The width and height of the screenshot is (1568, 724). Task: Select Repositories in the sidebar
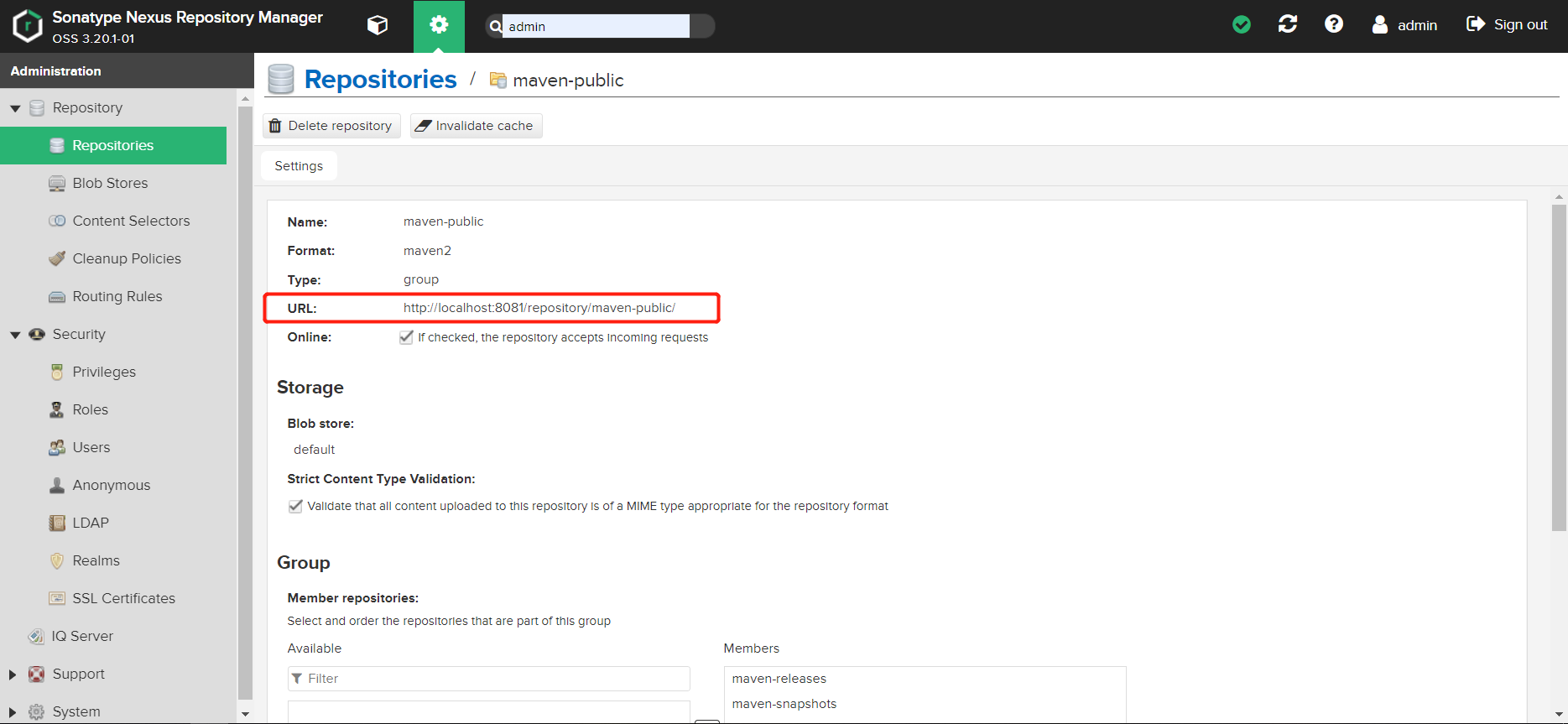coord(113,145)
